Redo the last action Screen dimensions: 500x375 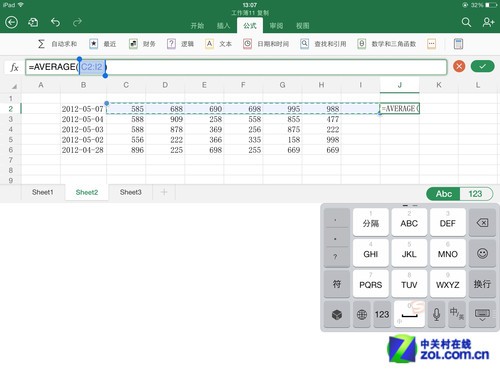click(x=77, y=22)
